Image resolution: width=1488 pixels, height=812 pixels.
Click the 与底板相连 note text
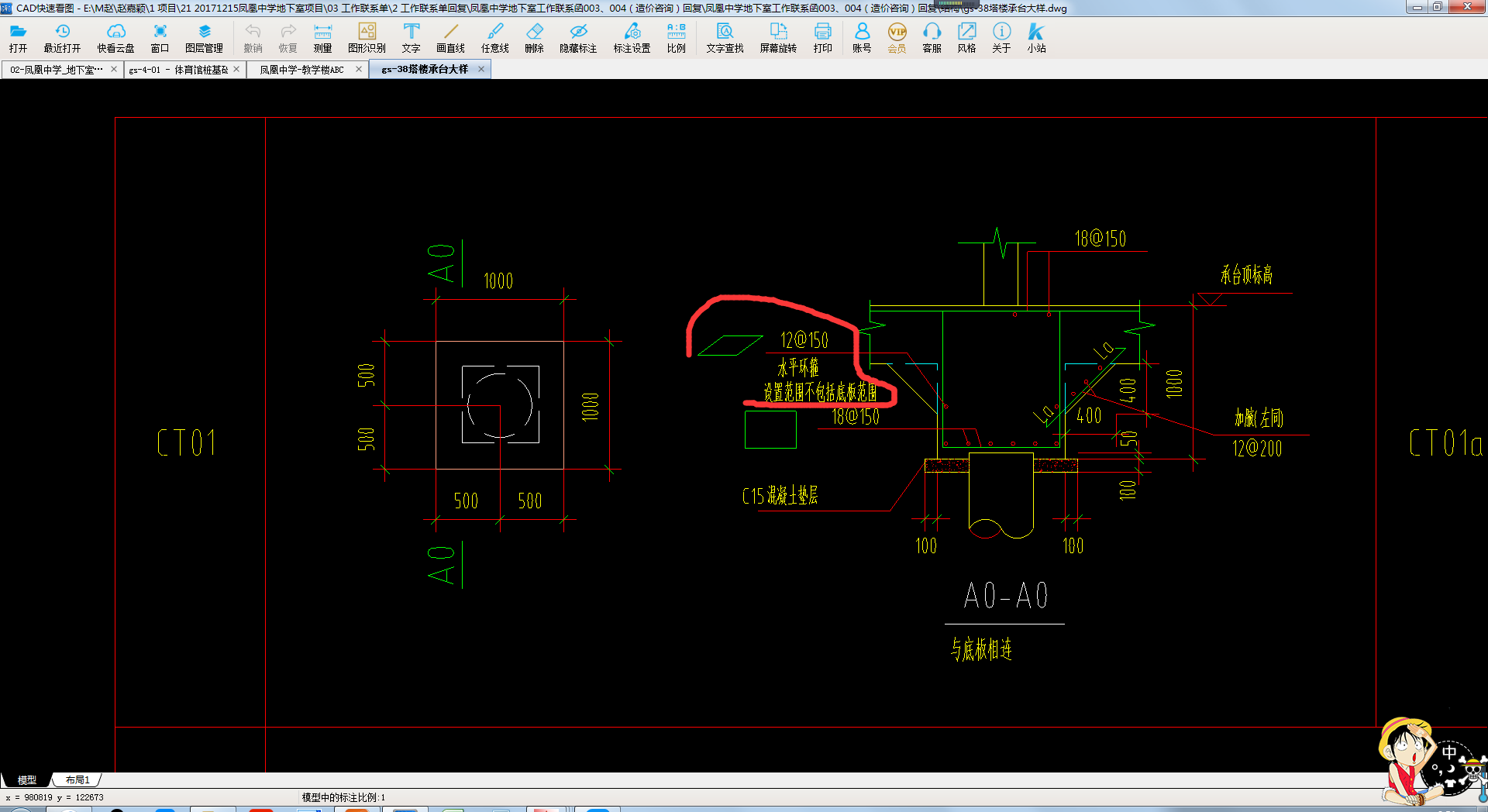pos(982,649)
